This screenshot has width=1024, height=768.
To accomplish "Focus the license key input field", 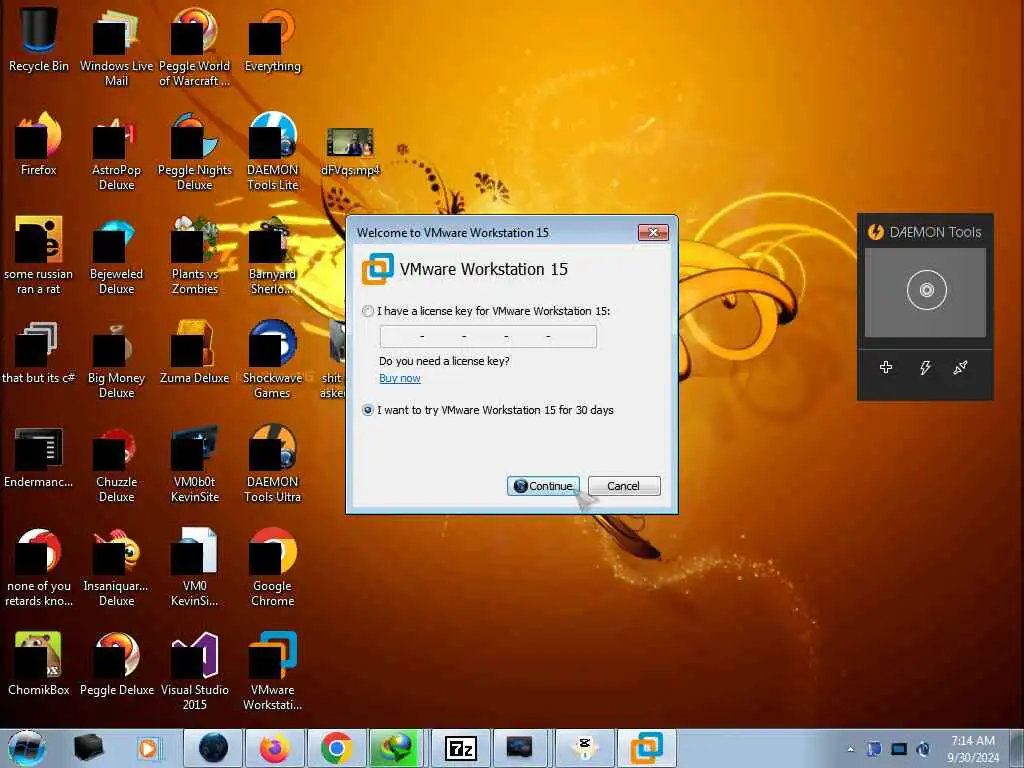I will coord(488,336).
